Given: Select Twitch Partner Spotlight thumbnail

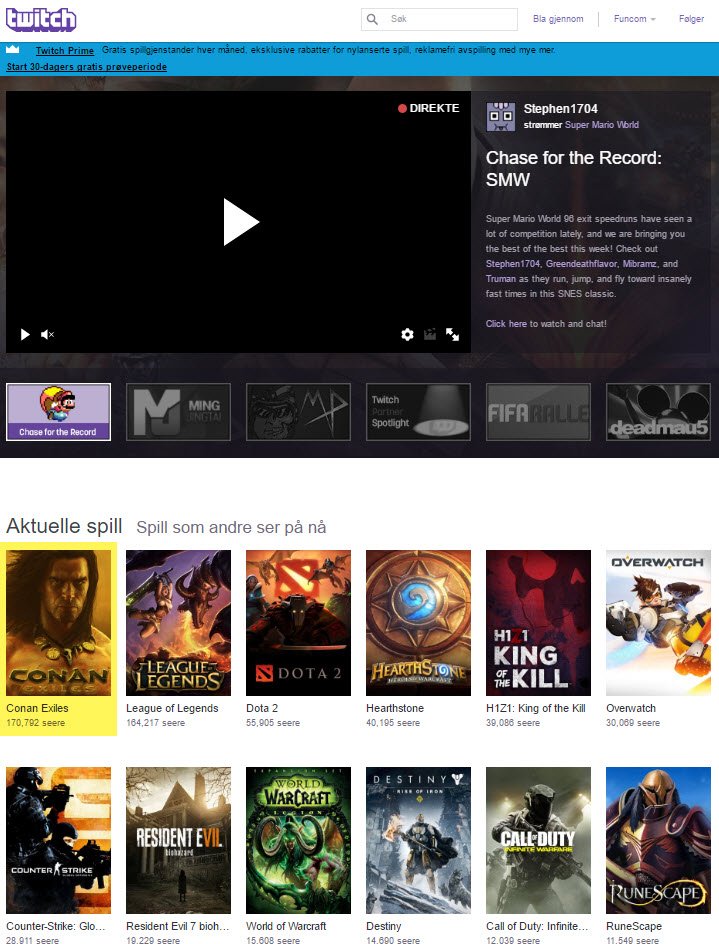Looking at the screenshot, I should (x=418, y=412).
